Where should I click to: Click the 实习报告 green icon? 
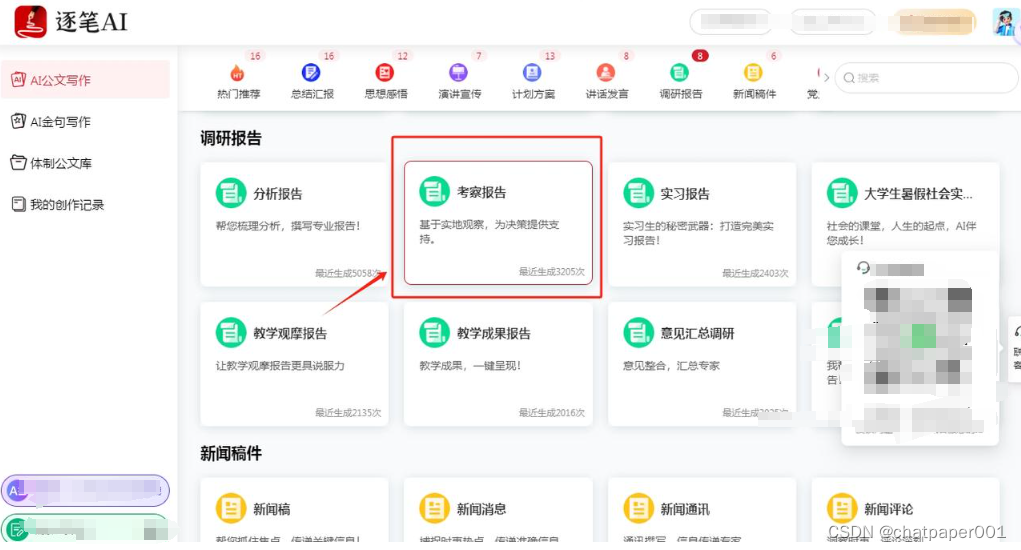click(638, 193)
